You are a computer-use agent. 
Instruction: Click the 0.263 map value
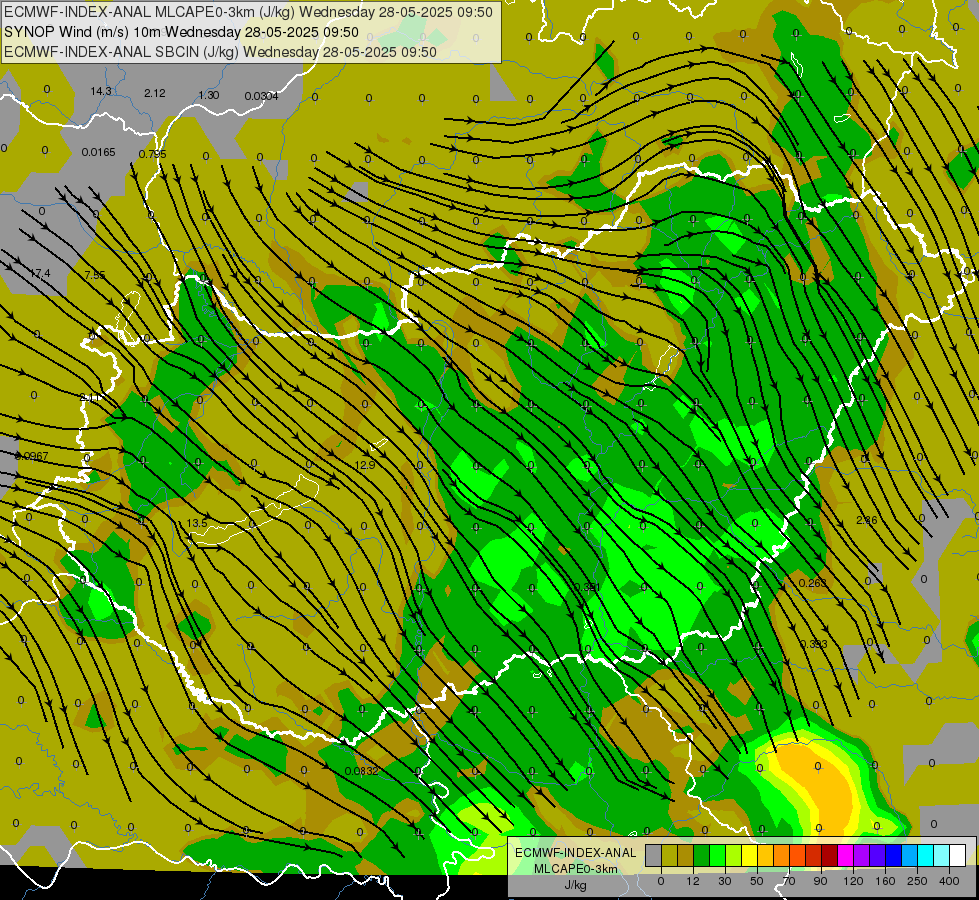813,583
